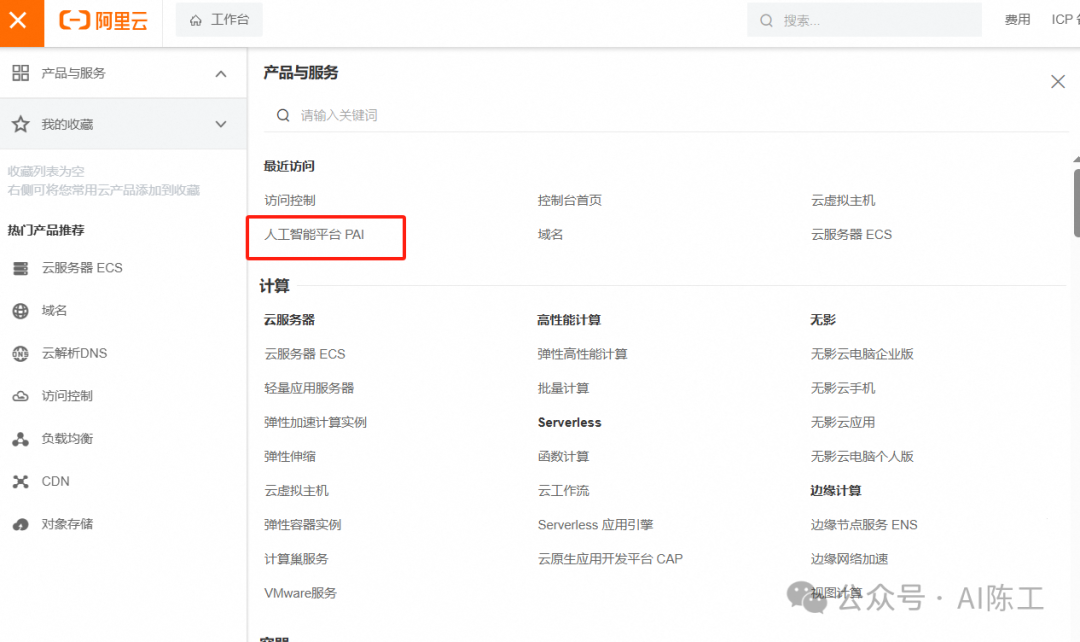Open 云服务器 ECS in hot products sidebar

click(82, 268)
